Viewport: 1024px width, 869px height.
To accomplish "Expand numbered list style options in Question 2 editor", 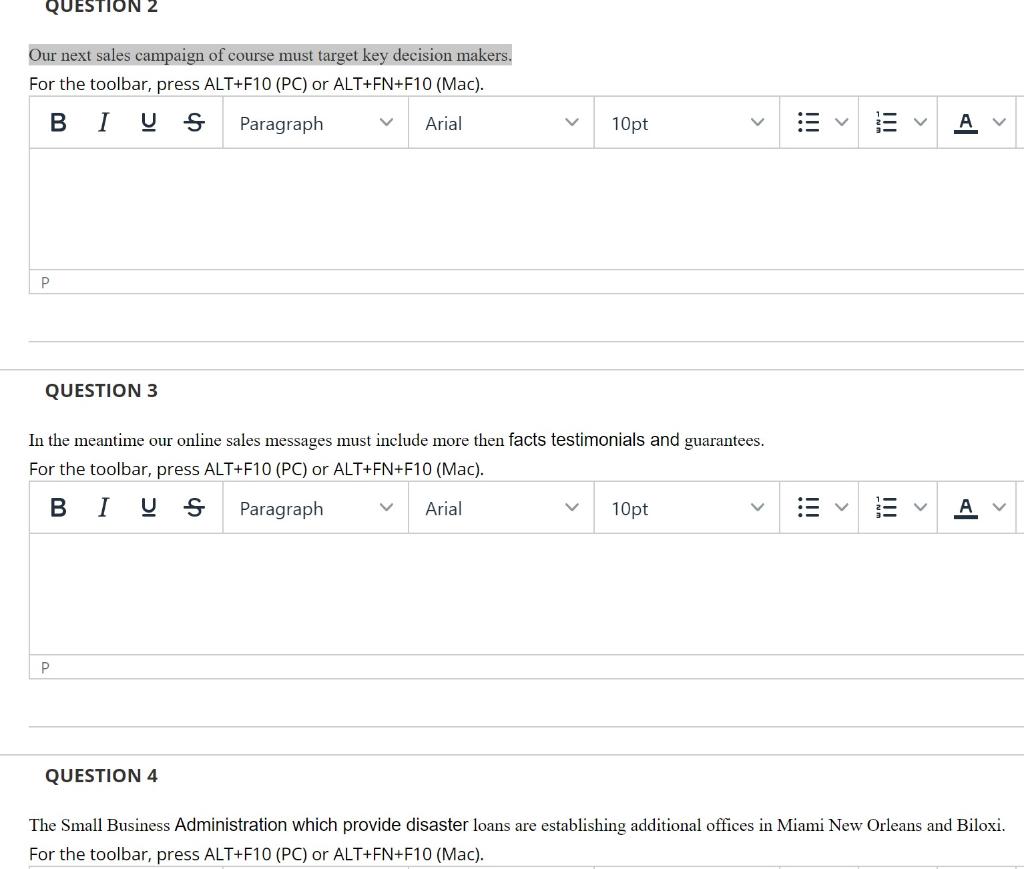I will [920, 122].
